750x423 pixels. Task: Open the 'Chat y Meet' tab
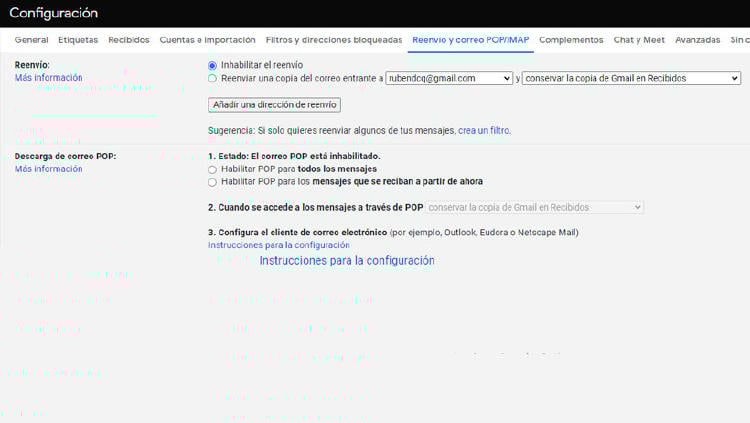coord(639,40)
